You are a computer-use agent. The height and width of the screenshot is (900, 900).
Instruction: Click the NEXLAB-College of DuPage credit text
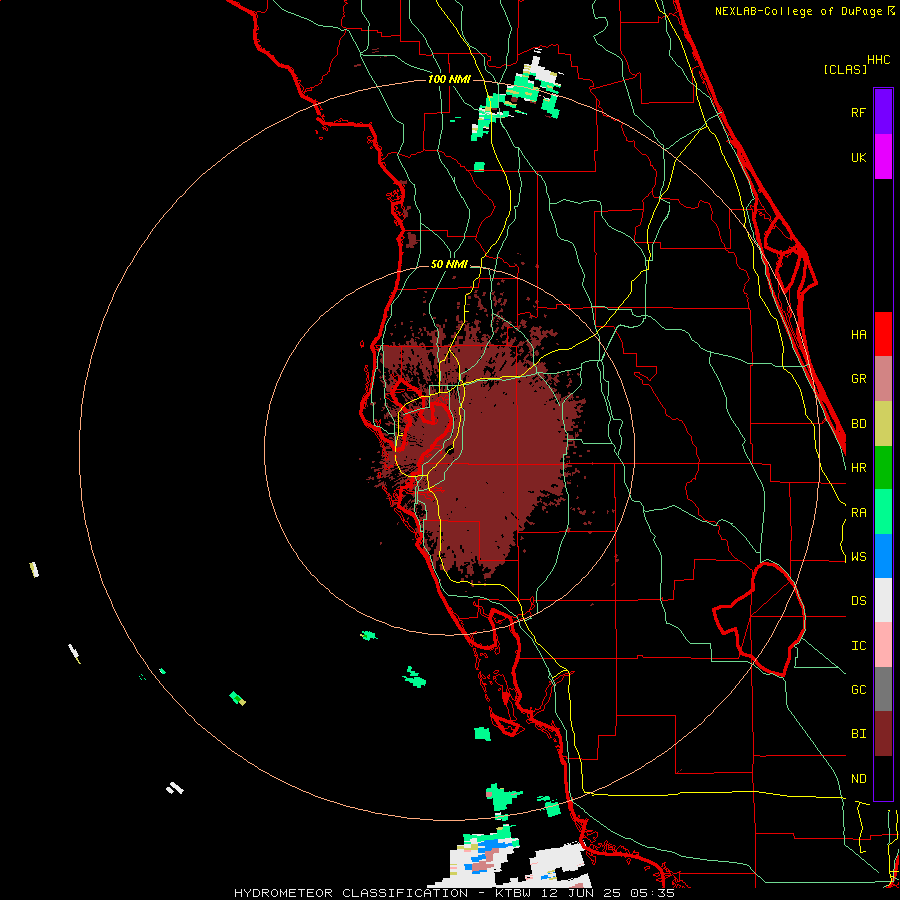804,11
